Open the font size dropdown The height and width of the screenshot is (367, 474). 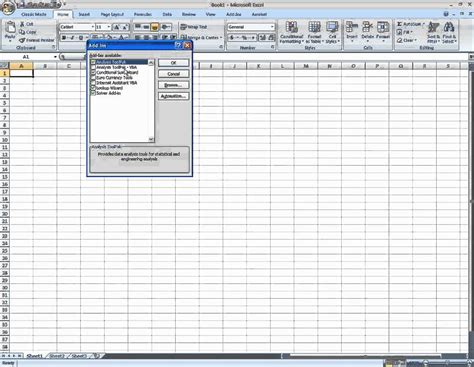coord(109,27)
